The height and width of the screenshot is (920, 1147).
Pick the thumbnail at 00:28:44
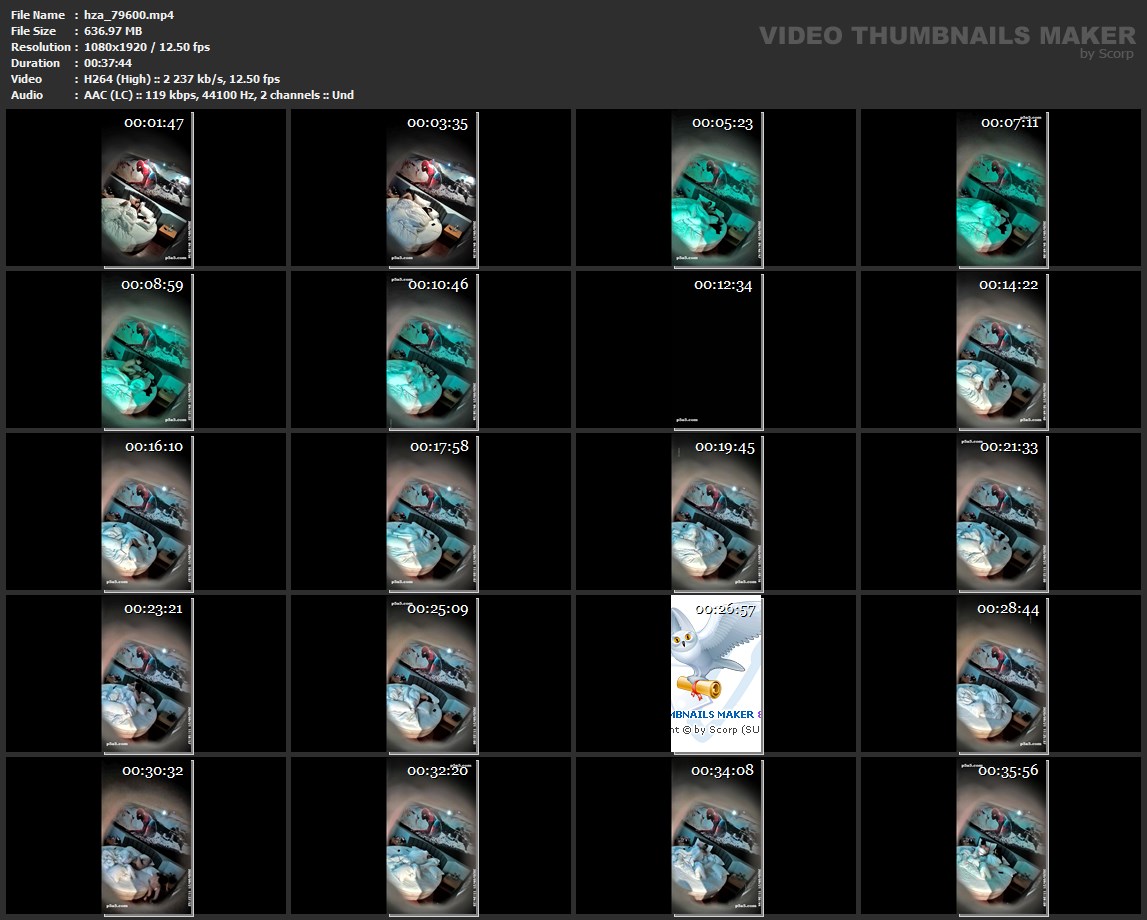[1001, 674]
